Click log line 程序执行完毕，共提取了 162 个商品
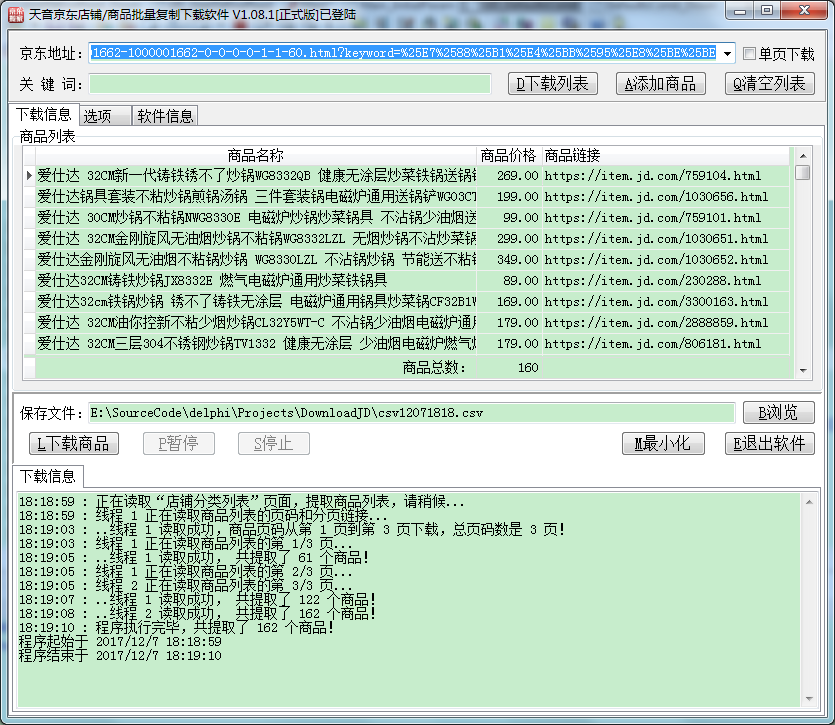The width and height of the screenshot is (835, 725). [x=177, y=628]
